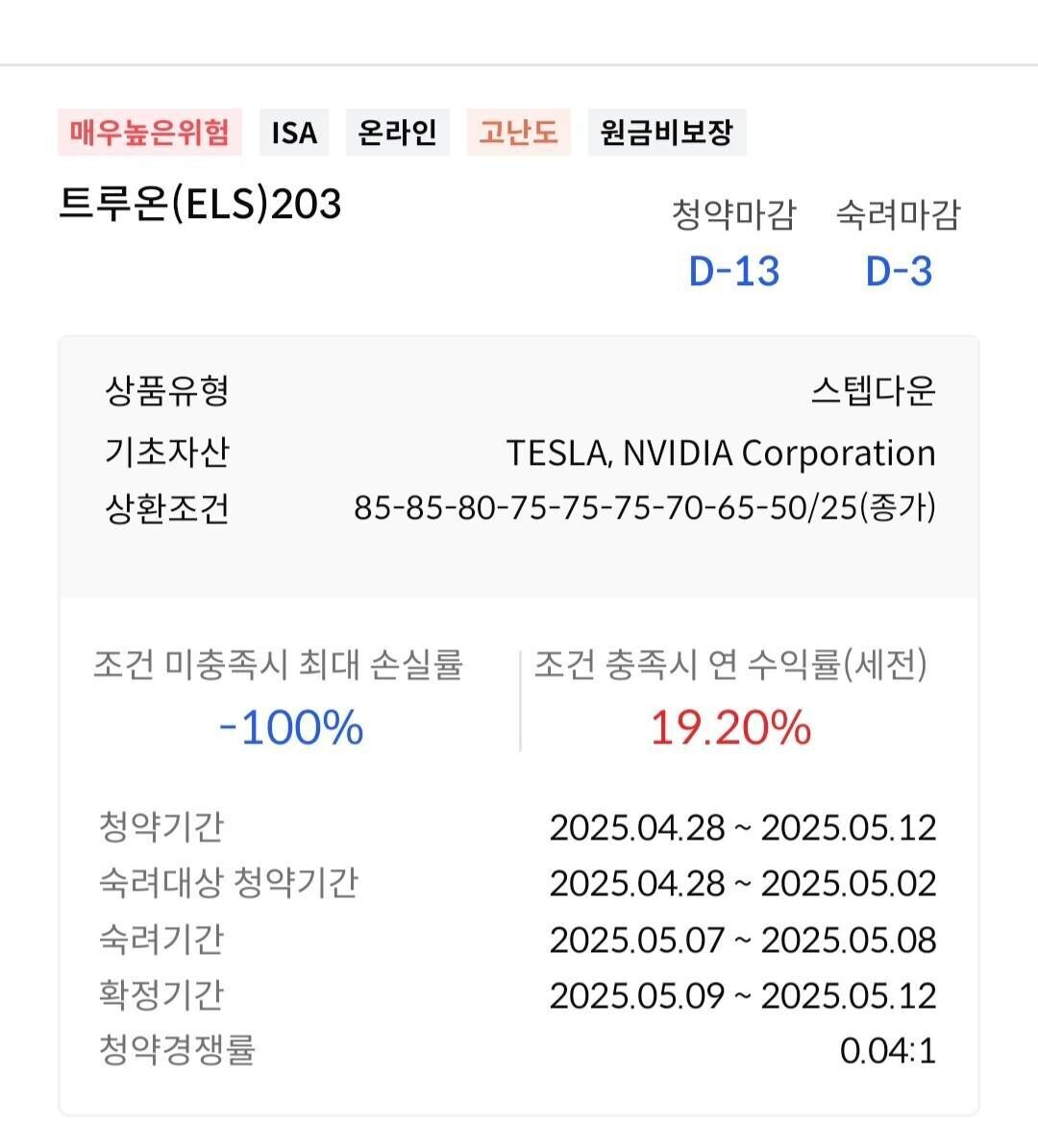Select the 원금비보장 badge

667,133
